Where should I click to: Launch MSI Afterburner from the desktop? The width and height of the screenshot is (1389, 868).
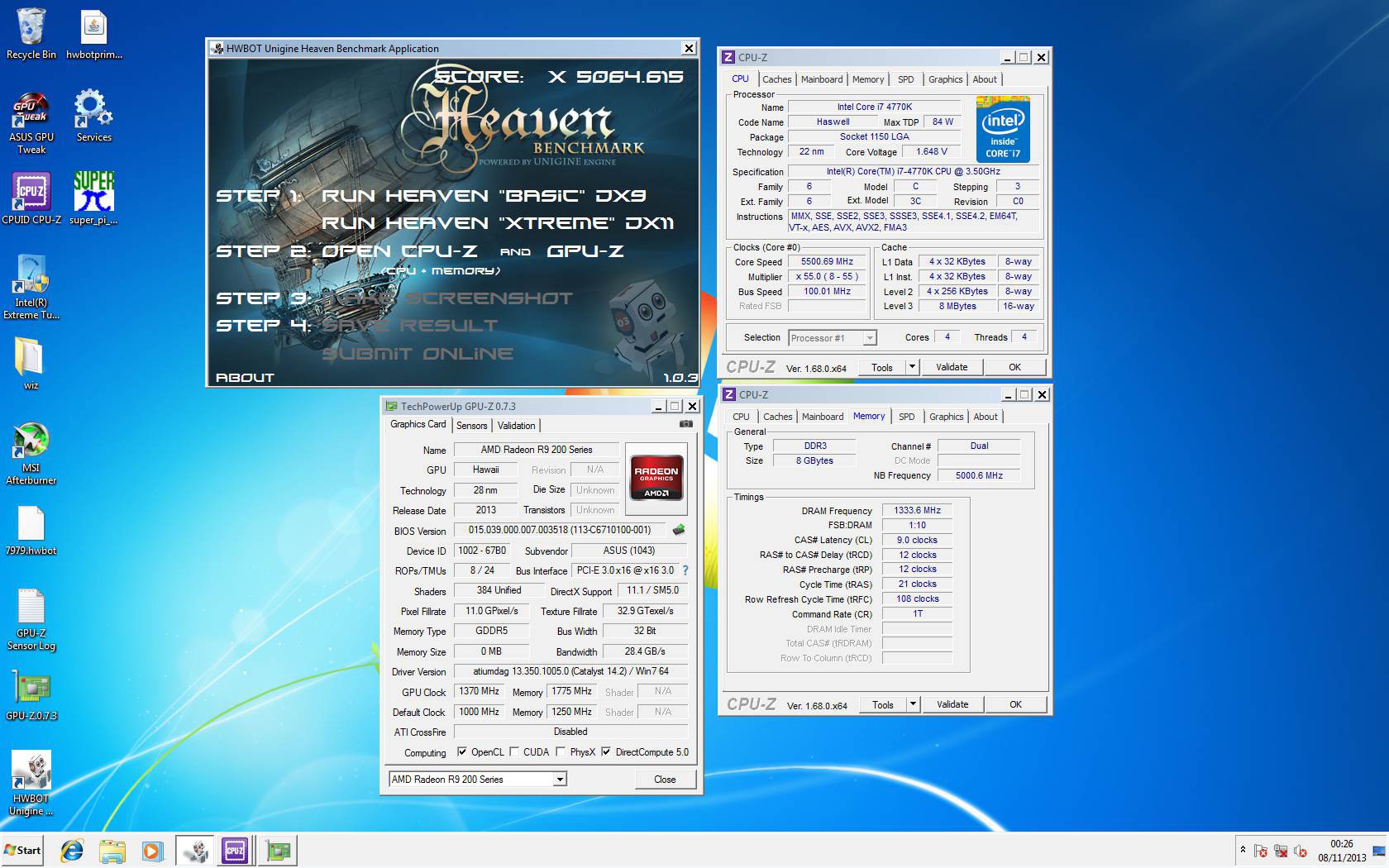point(31,452)
